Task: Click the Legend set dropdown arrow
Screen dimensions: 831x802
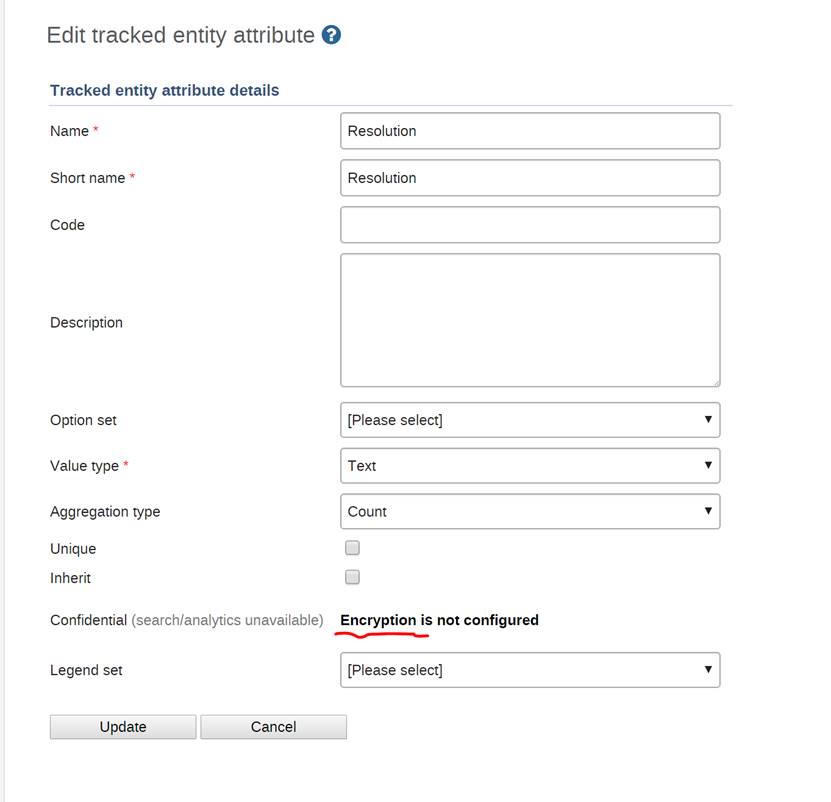Action: (x=708, y=670)
